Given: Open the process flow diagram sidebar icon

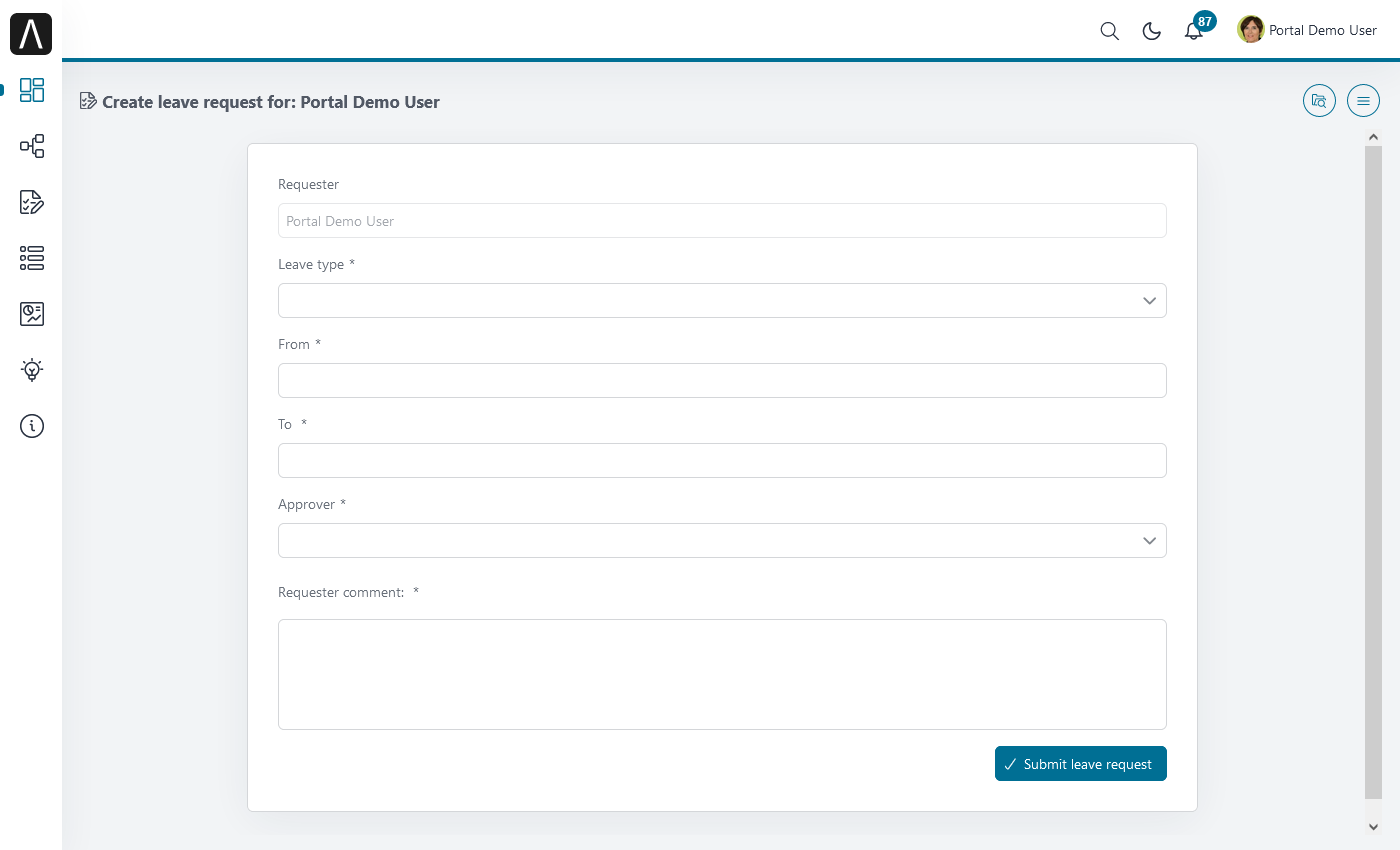Looking at the screenshot, I should tap(32, 146).
